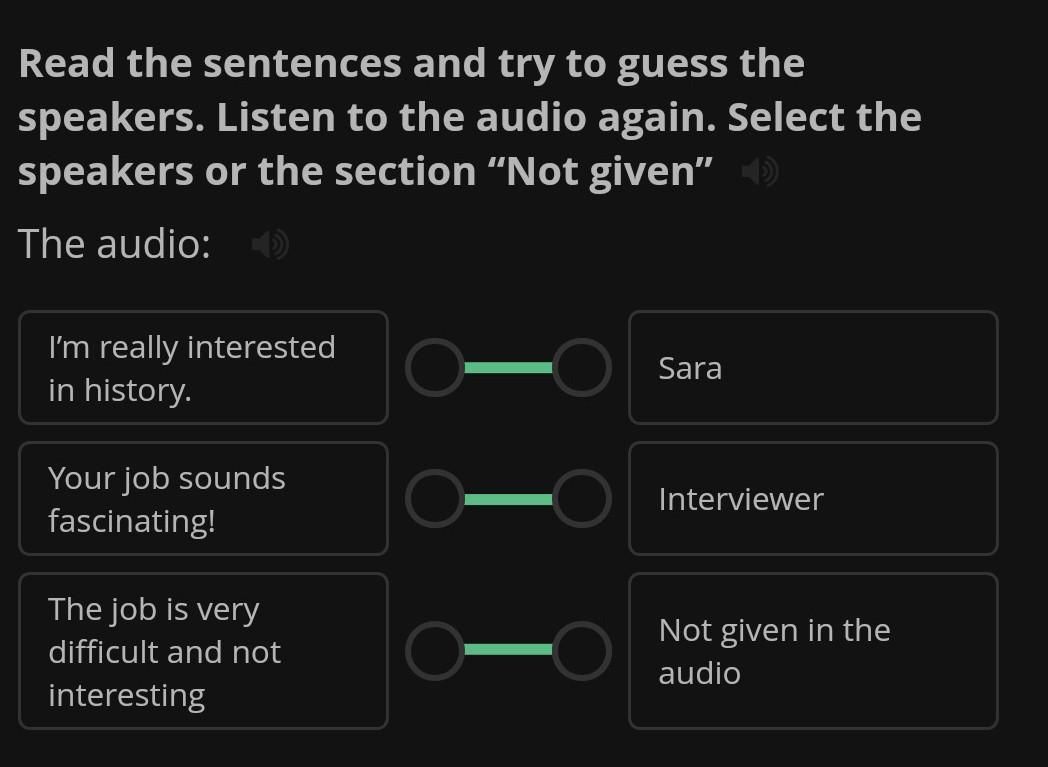
Task: Select 'Your job sounds fascinating!' card
Action: click(x=203, y=499)
